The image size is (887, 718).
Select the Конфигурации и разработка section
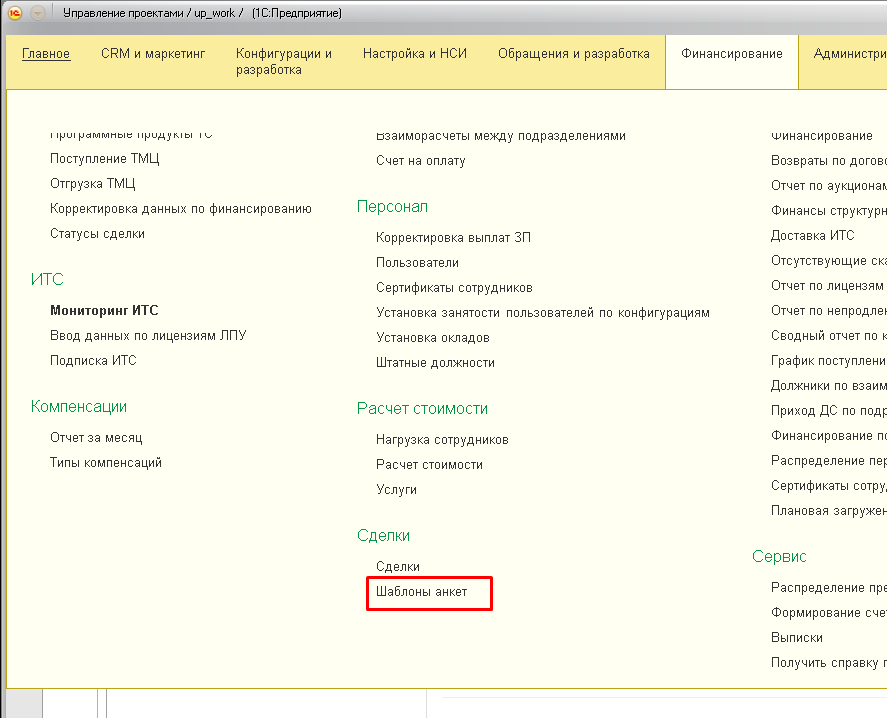[284, 61]
